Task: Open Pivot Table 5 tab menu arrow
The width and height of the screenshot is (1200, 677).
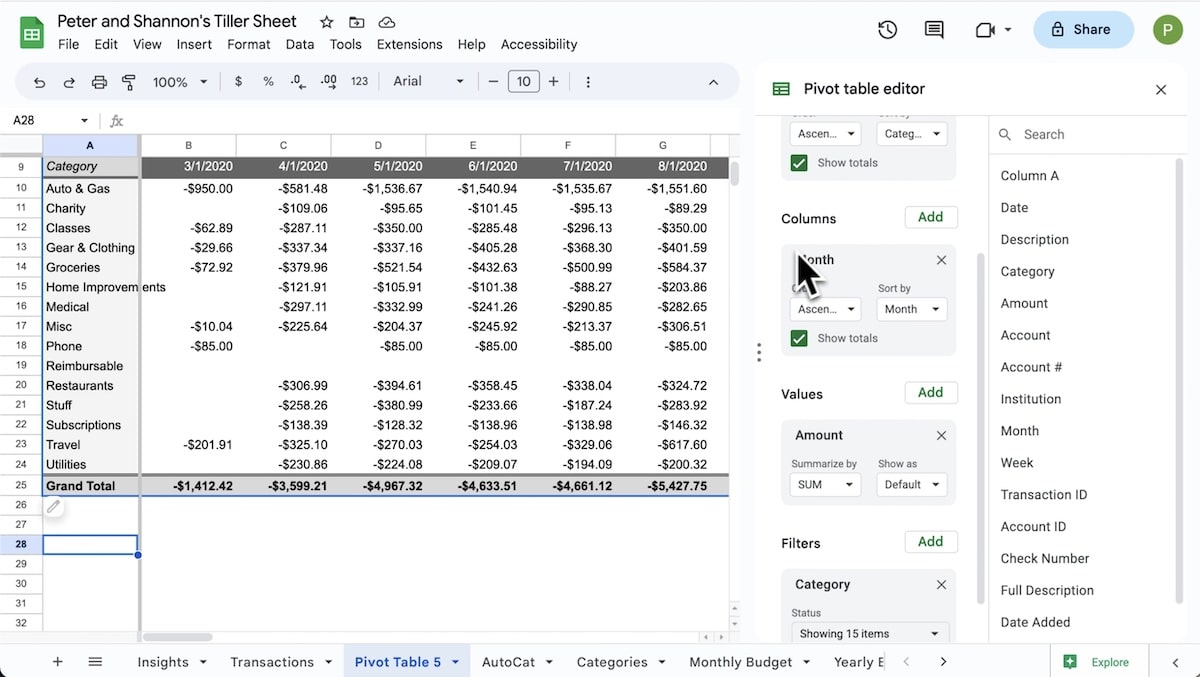Action: click(455, 662)
